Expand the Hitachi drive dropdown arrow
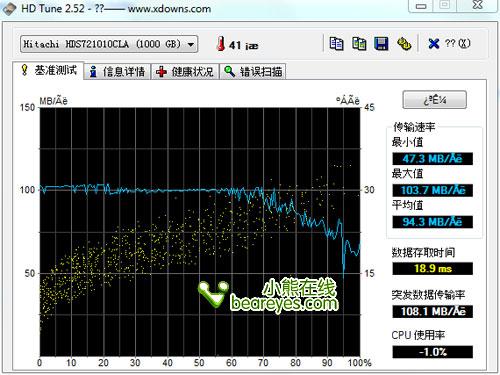The image size is (500, 375). (x=191, y=44)
